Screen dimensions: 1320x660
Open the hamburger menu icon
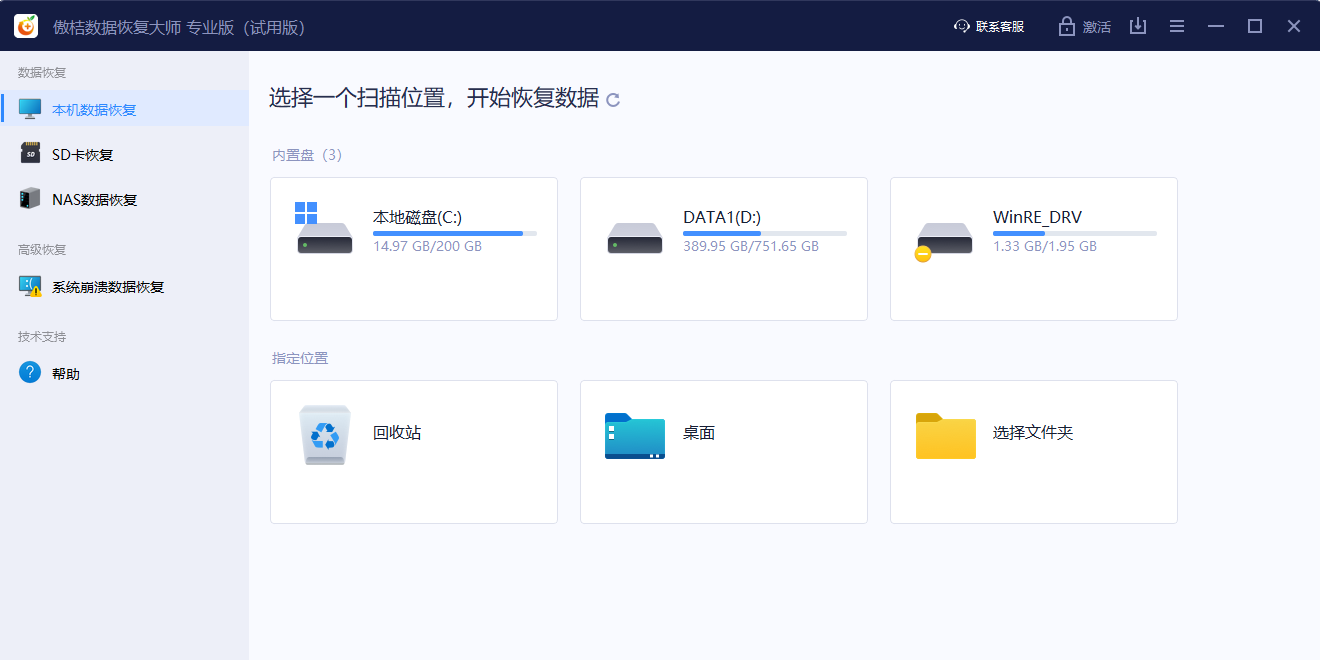coord(1177,26)
